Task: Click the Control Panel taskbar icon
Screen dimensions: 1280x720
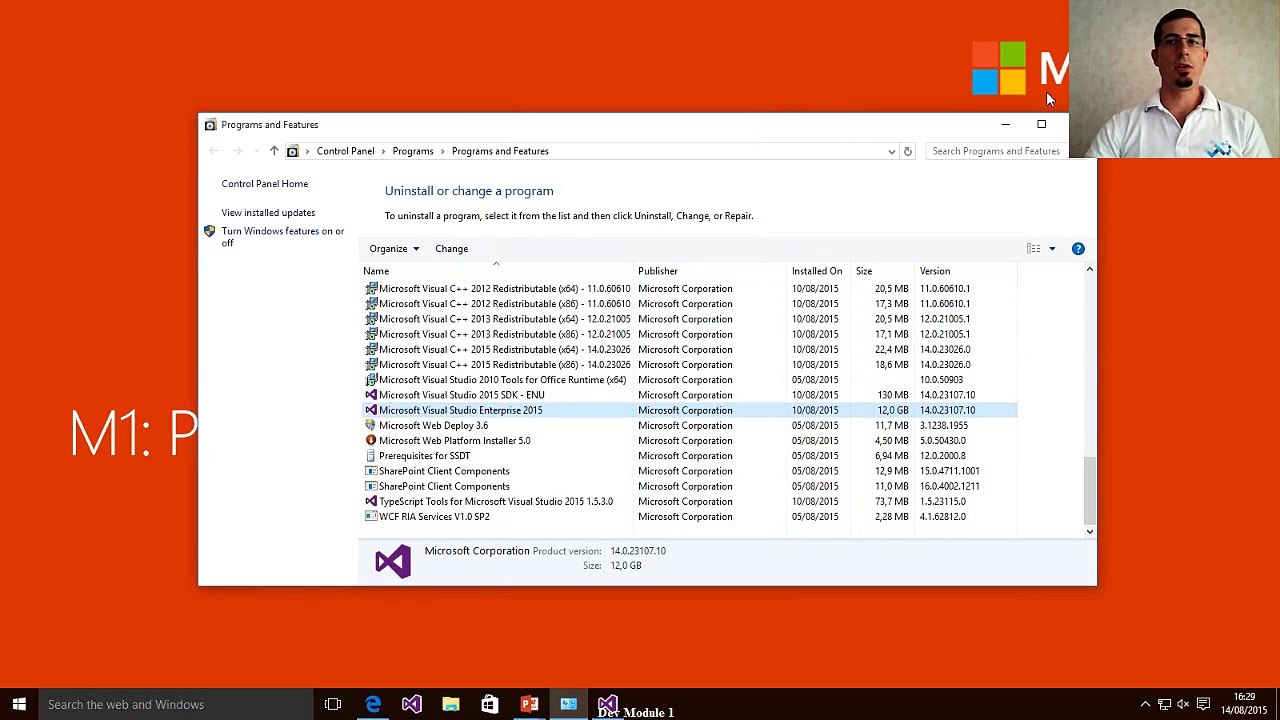Action: click(568, 704)
